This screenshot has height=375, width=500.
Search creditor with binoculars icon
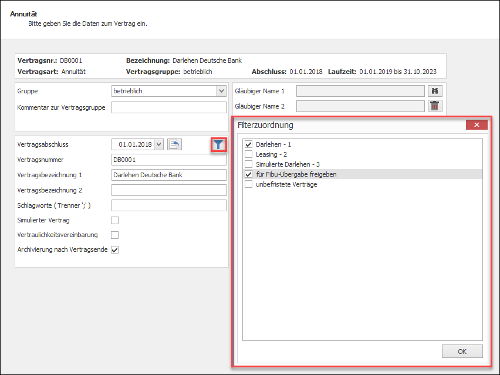coord(435,91)
